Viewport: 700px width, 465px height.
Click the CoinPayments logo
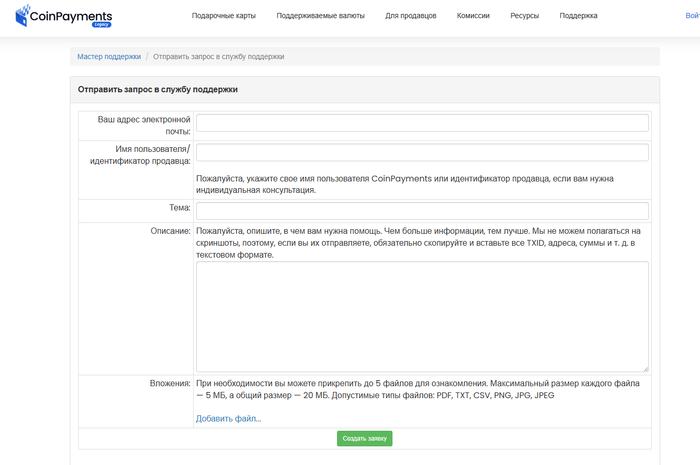point(63,16)
